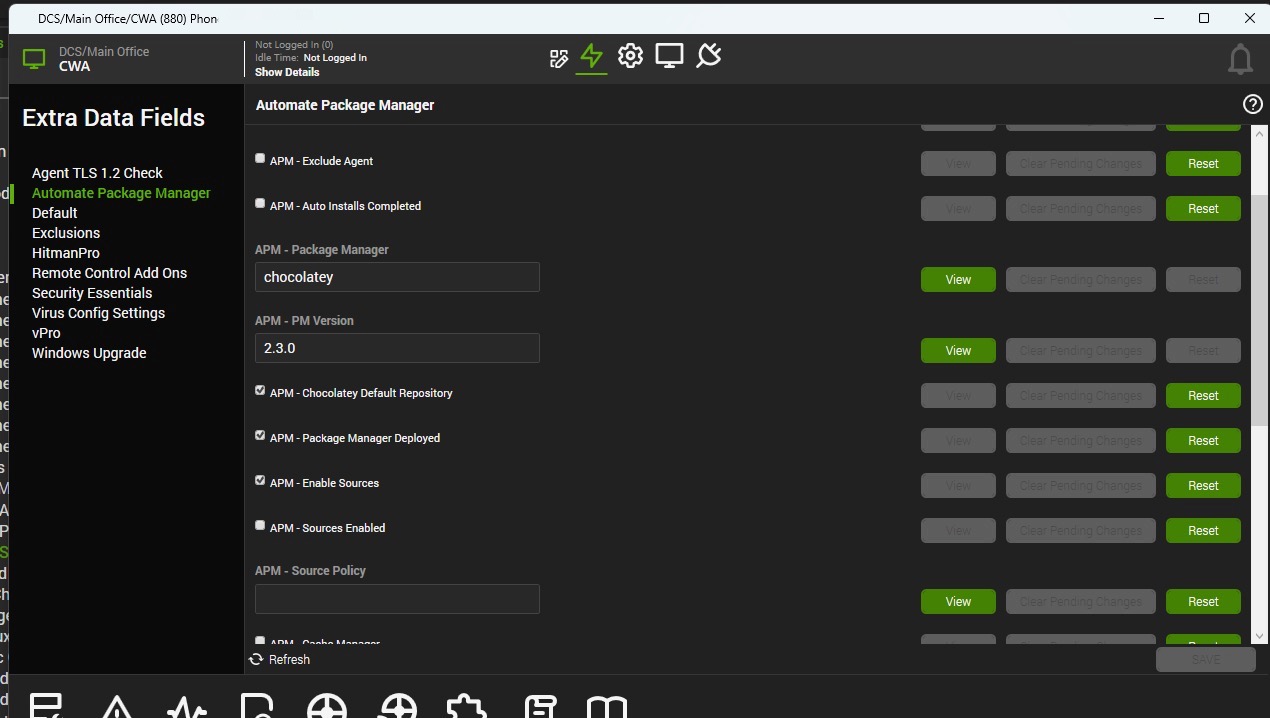Image resolution: width=1270 pixels, height=718 pixels.
Task: Click the power plug icon in toolbar
Action: (x=709, y=56)
